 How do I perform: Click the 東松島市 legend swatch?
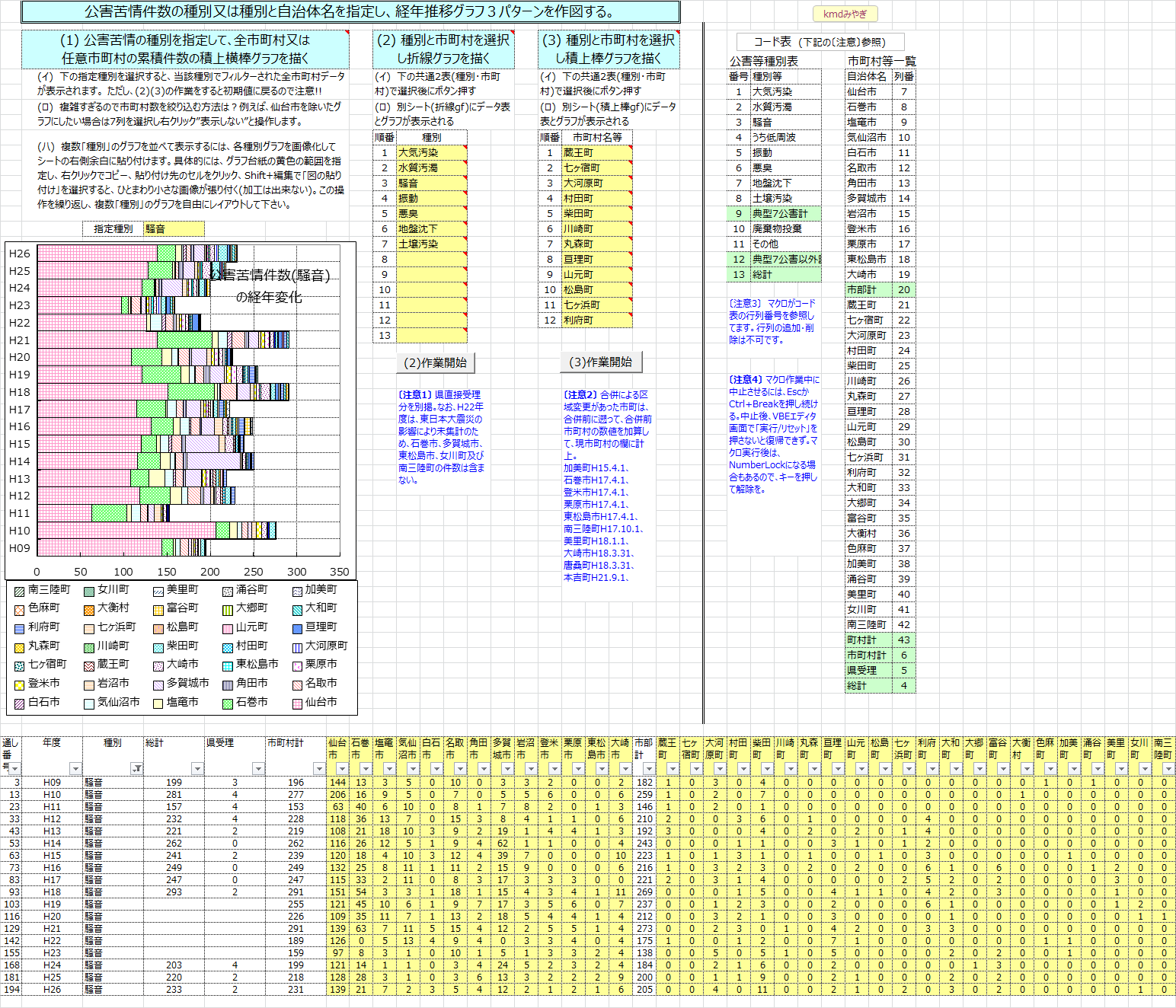pos(227,665)
